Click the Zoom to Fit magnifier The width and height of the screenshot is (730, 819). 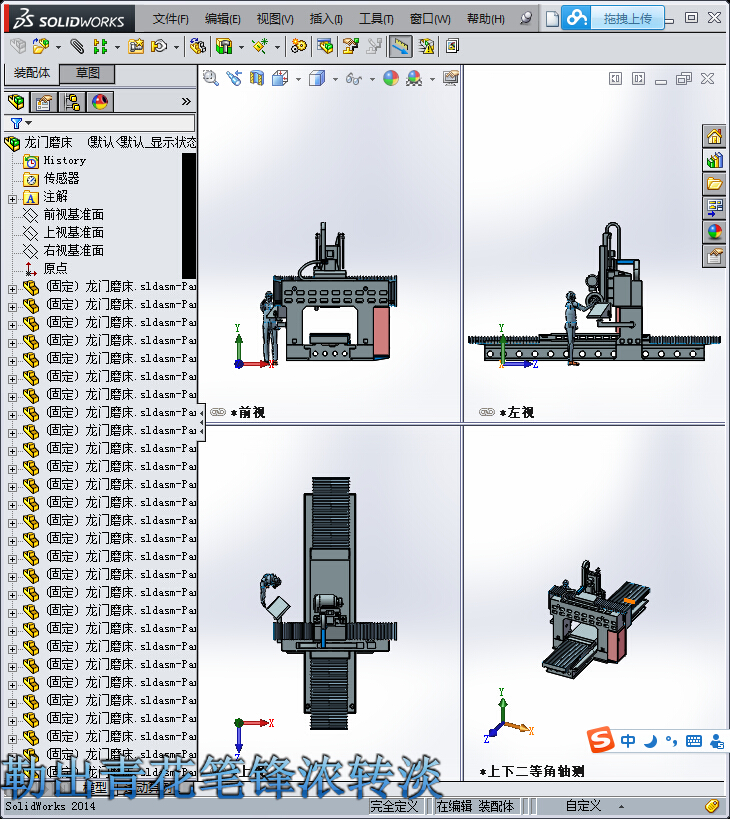pos(210,78)
